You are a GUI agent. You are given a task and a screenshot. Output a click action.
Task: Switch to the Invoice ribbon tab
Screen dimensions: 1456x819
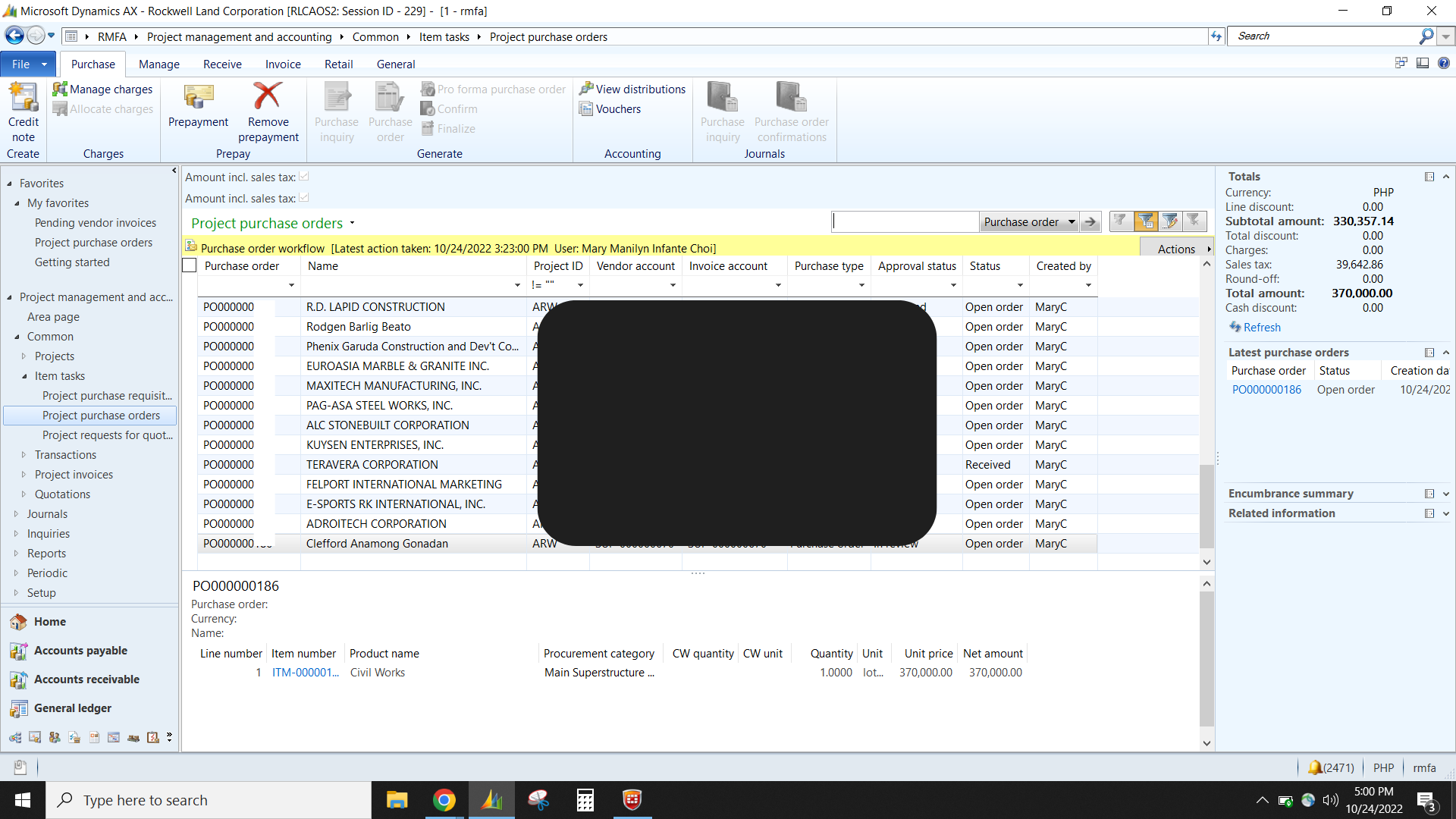pos(283,64)
